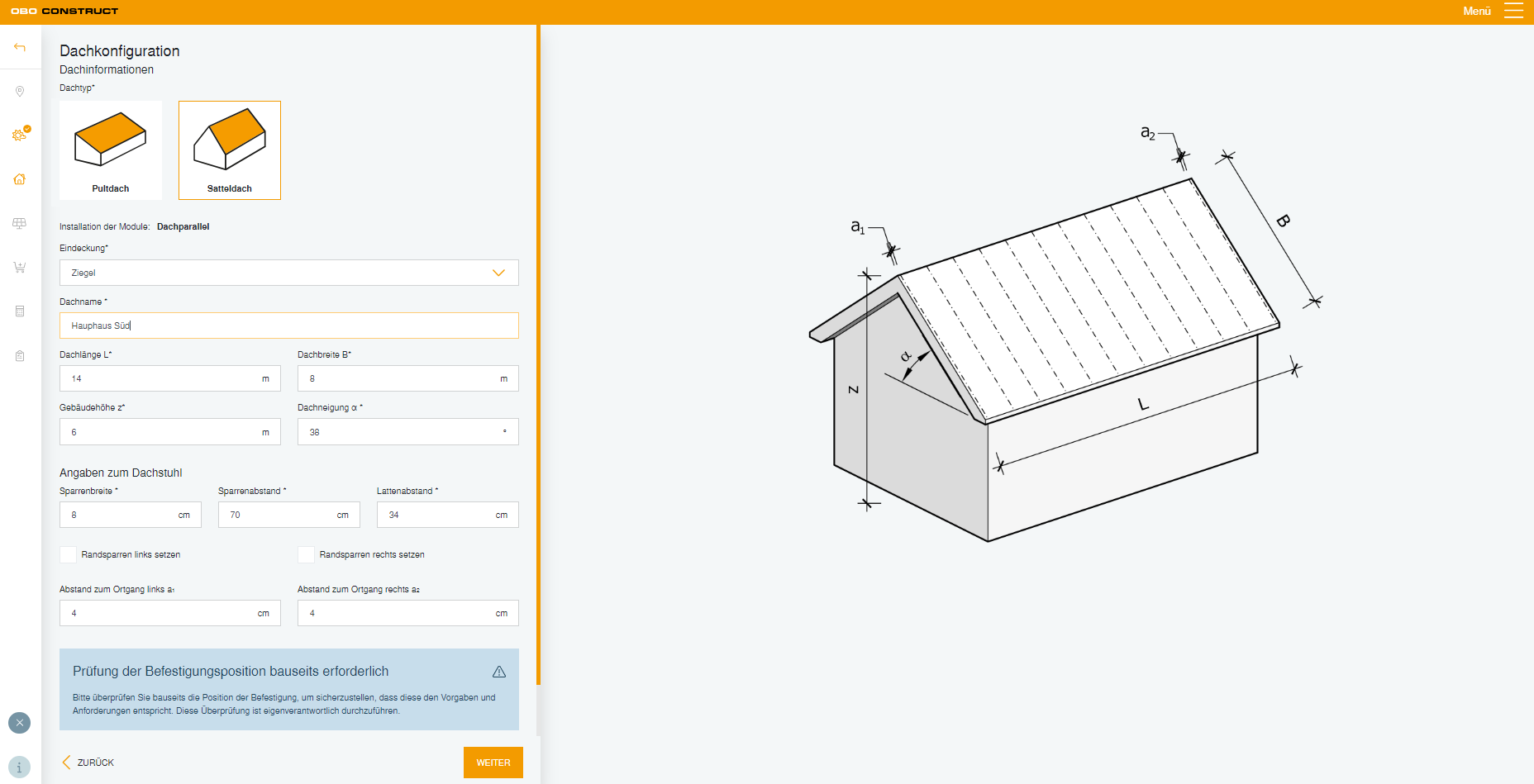Open the calculator step icon
1534x784 pixels.
pyautogui.click(x=20, y=311)
